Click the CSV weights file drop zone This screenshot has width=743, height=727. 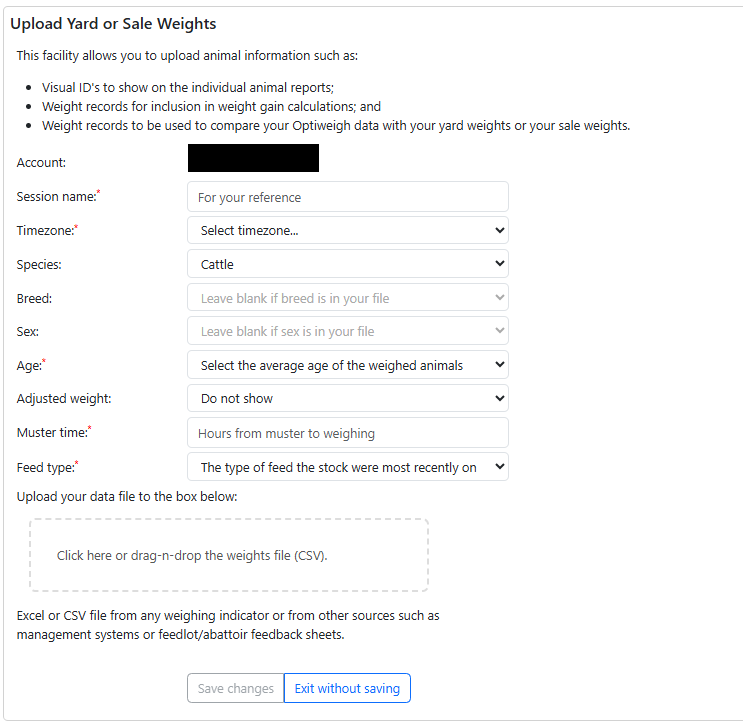(x=229, y=555)
